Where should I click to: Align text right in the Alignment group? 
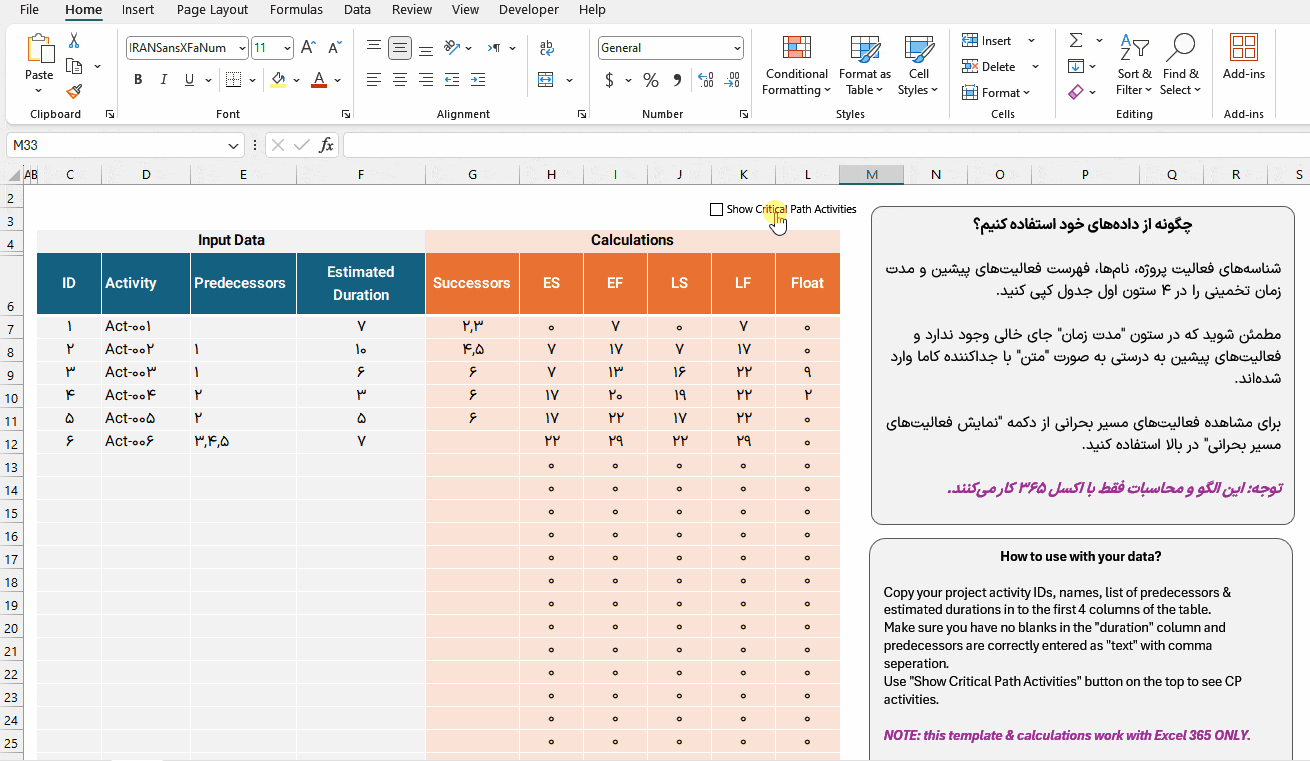[x=426, y=80]
